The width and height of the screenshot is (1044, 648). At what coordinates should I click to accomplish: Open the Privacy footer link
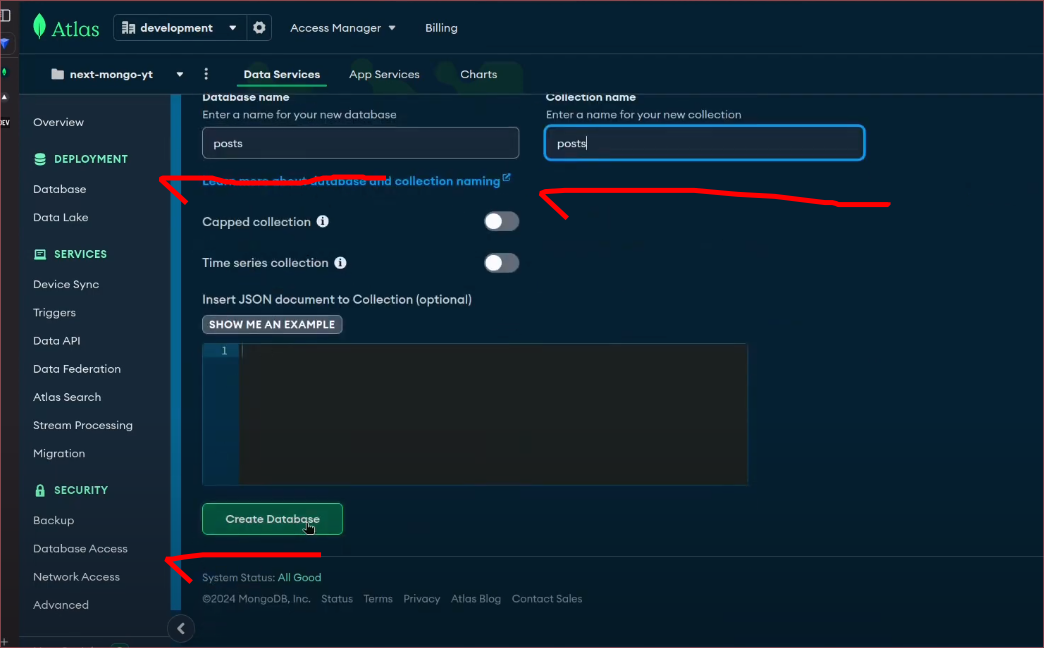pyautogui.click(x=421, y=599)
